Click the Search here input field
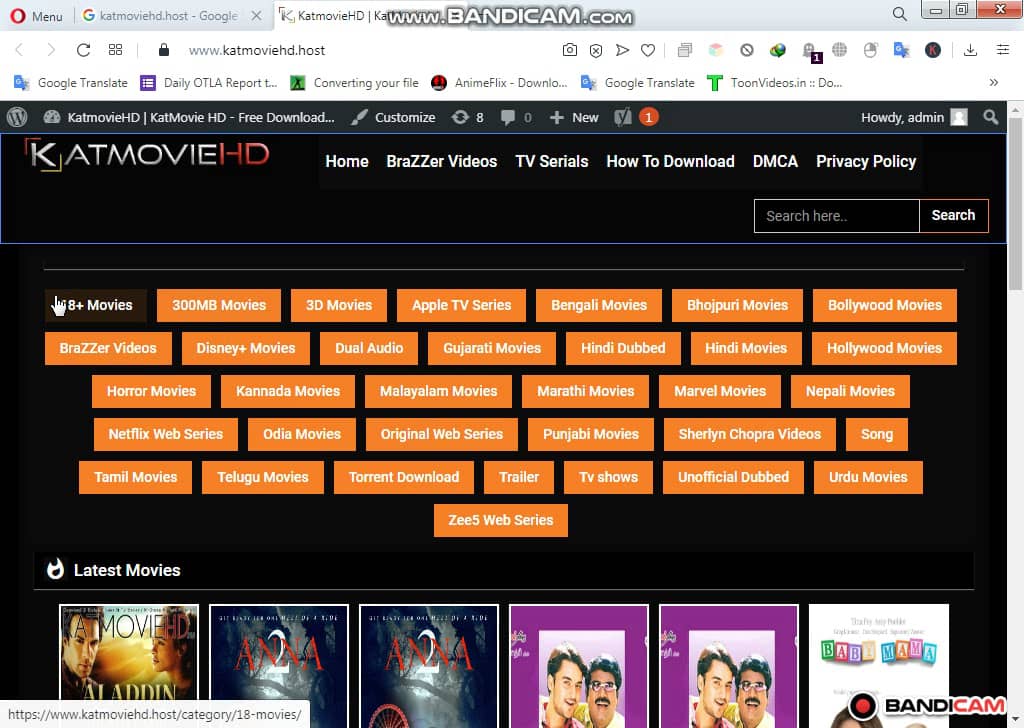This screenshot has width=1024, height=728. pyautogui.click(x=837, y=216)
